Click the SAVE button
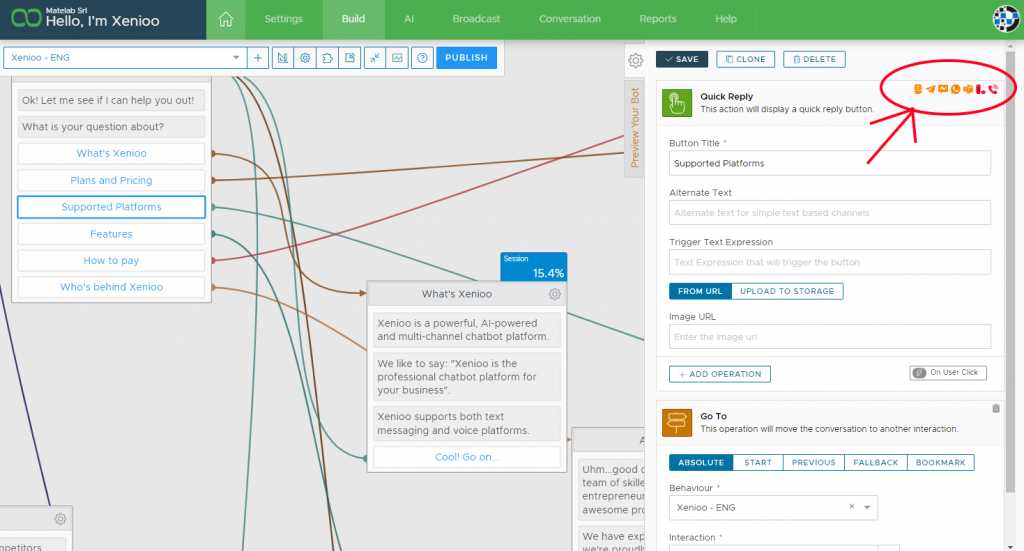This screenshot has height=551, width=1024. pos(682,59)
